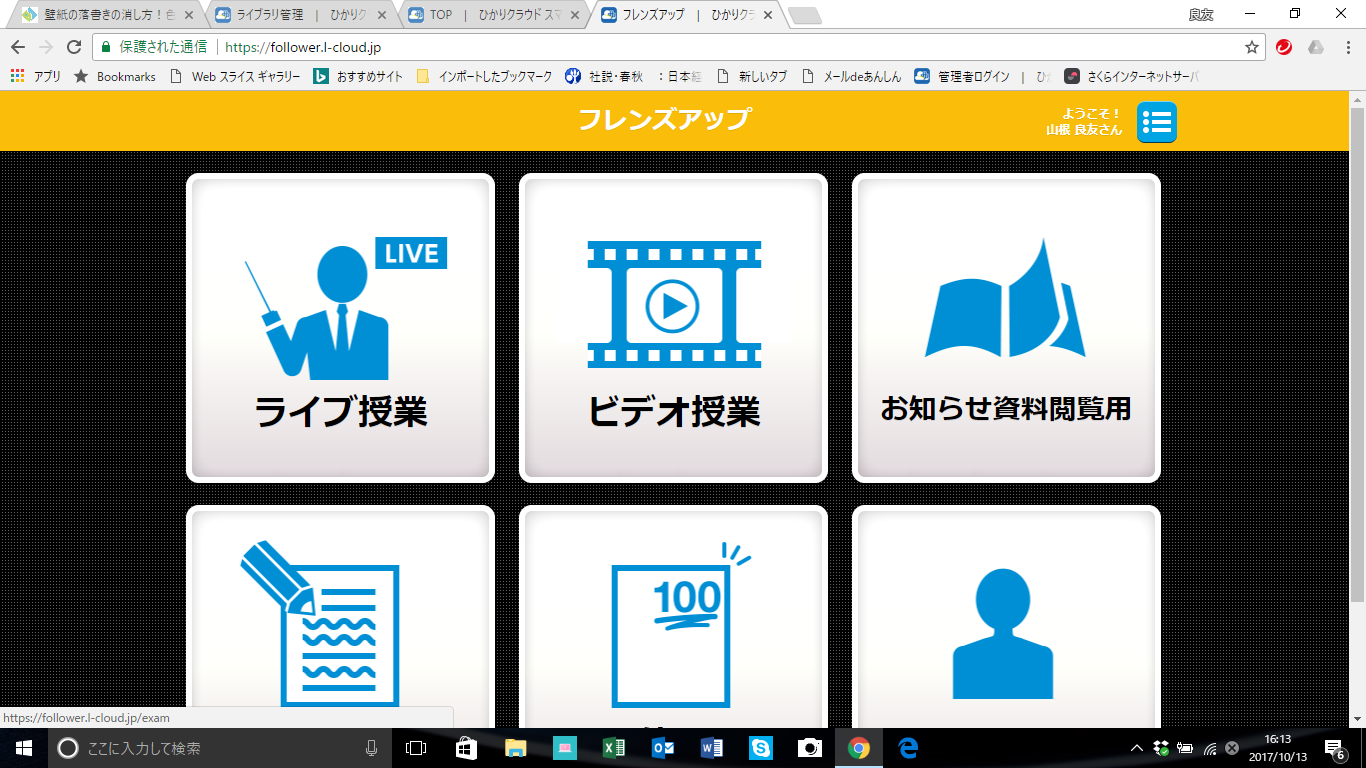The width and height of the screenshot is (1366, 768).
Task: Click the browser reload button
Action: click(73, 47)
